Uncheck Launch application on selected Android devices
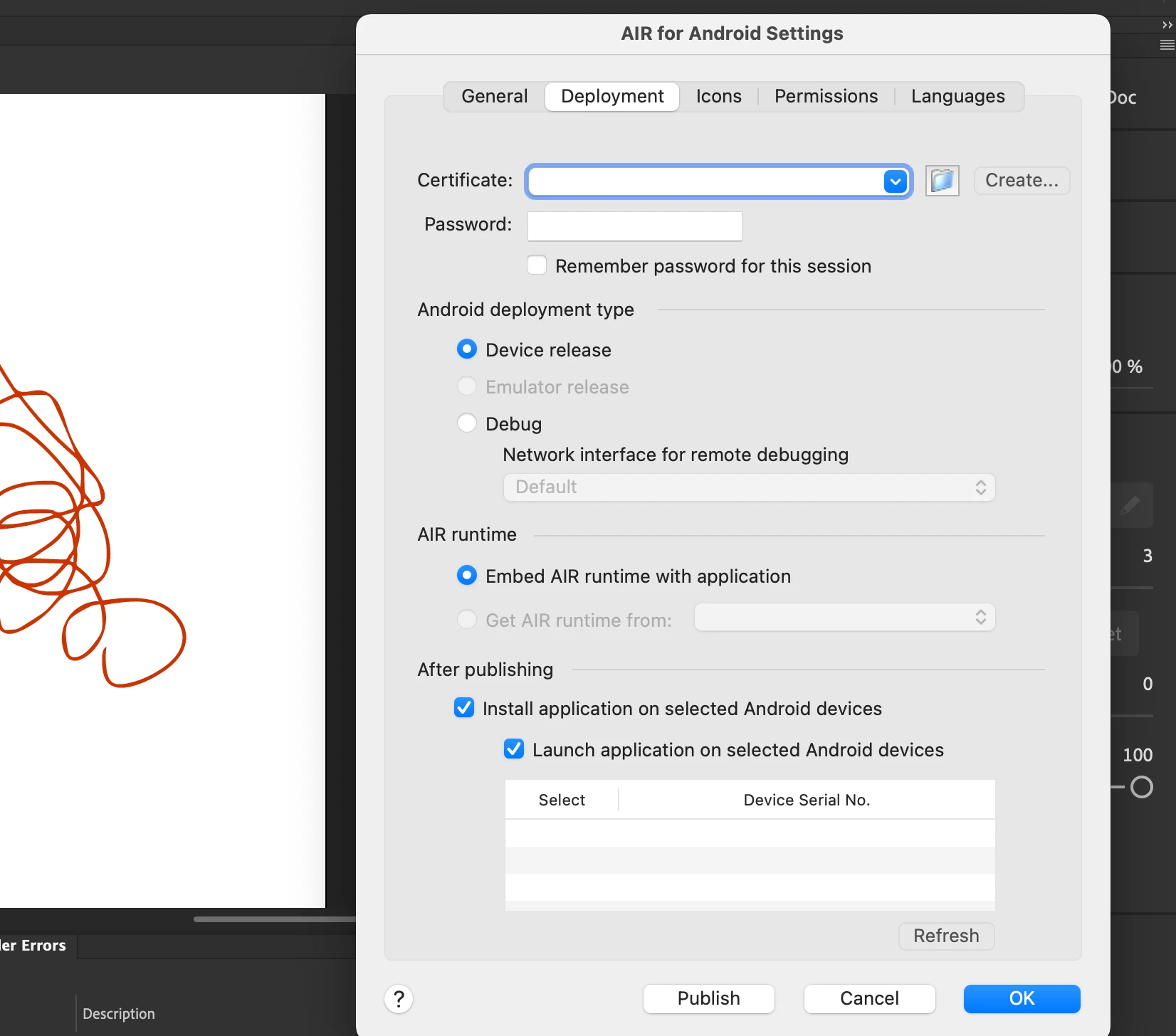 pyautogui.click(x=514, y=749)
